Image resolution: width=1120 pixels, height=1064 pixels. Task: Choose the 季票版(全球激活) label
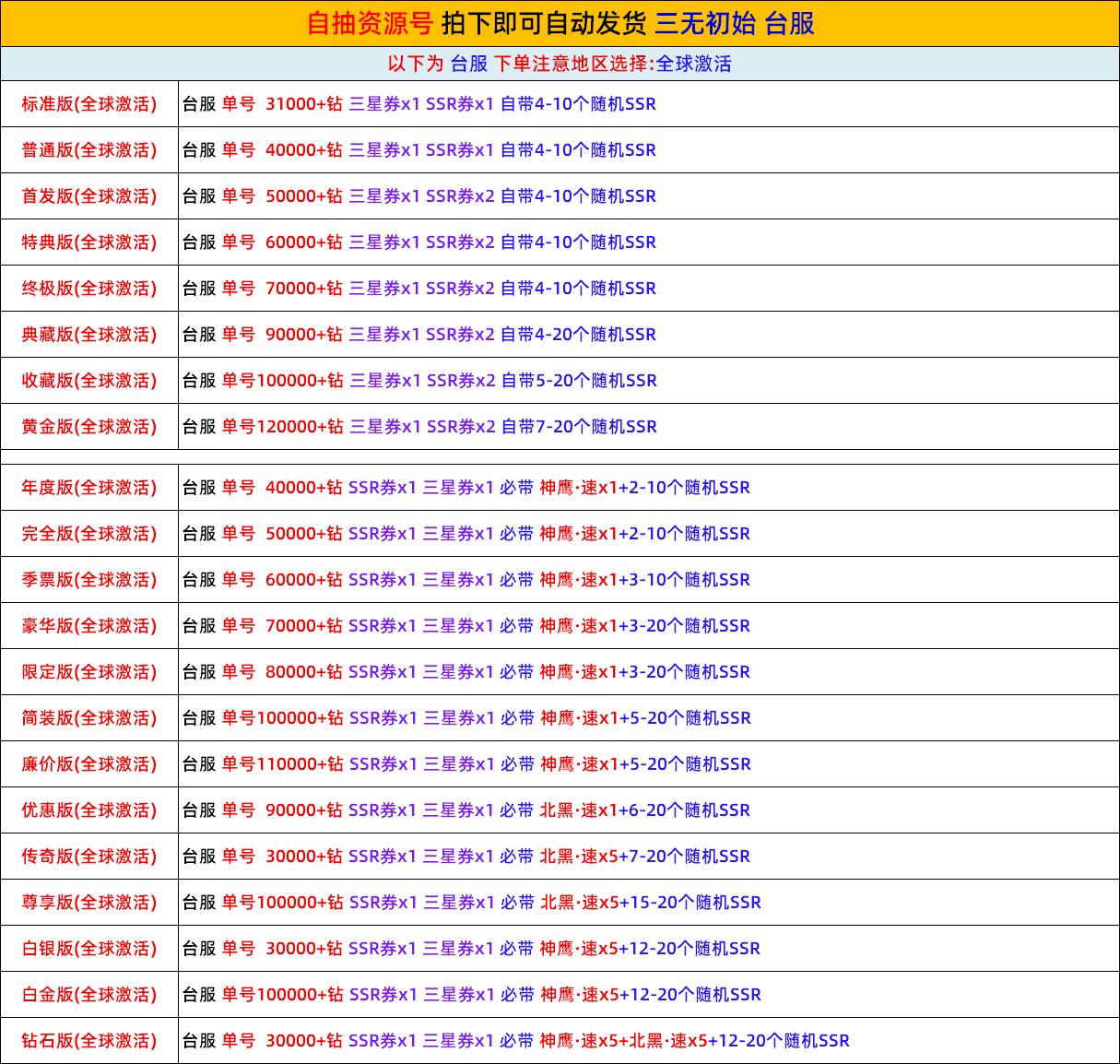point(89,580)
